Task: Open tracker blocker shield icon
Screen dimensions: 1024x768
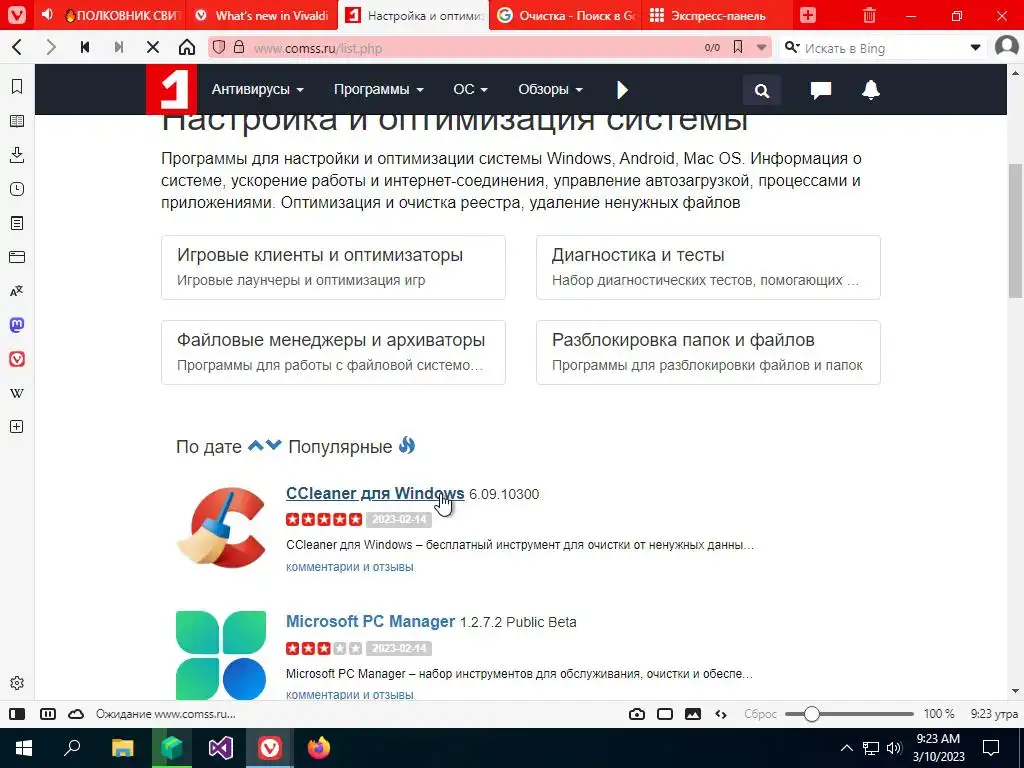Action: pyautogui.click(x=219, y=48)
